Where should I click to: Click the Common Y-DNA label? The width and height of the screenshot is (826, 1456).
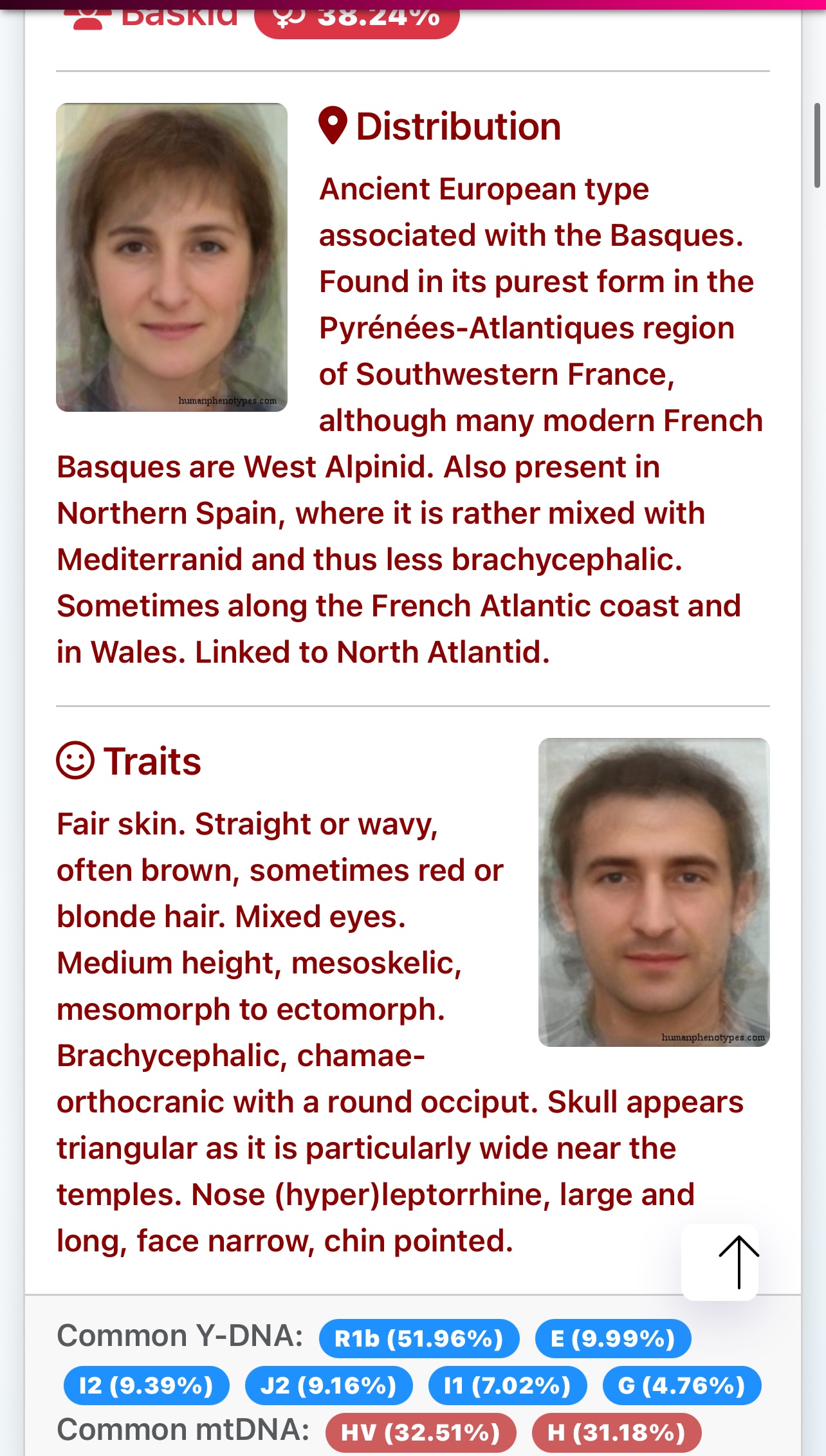pyautogui.click(x=180, y=1336)
